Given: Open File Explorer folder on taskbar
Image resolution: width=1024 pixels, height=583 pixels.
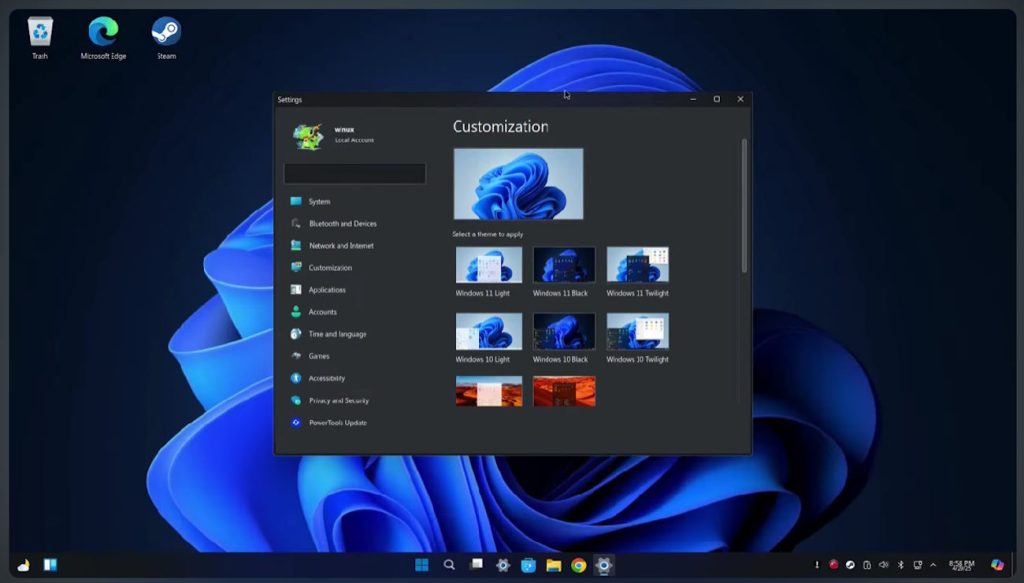Looking at the screenshot, I should click(x=554, y=565).
